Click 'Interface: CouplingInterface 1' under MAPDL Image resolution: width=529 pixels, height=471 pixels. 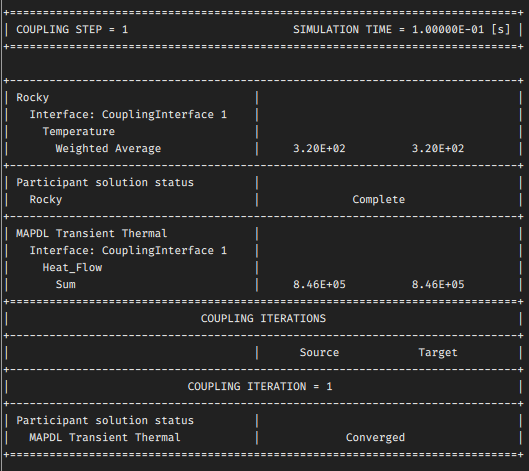point(128,251)
